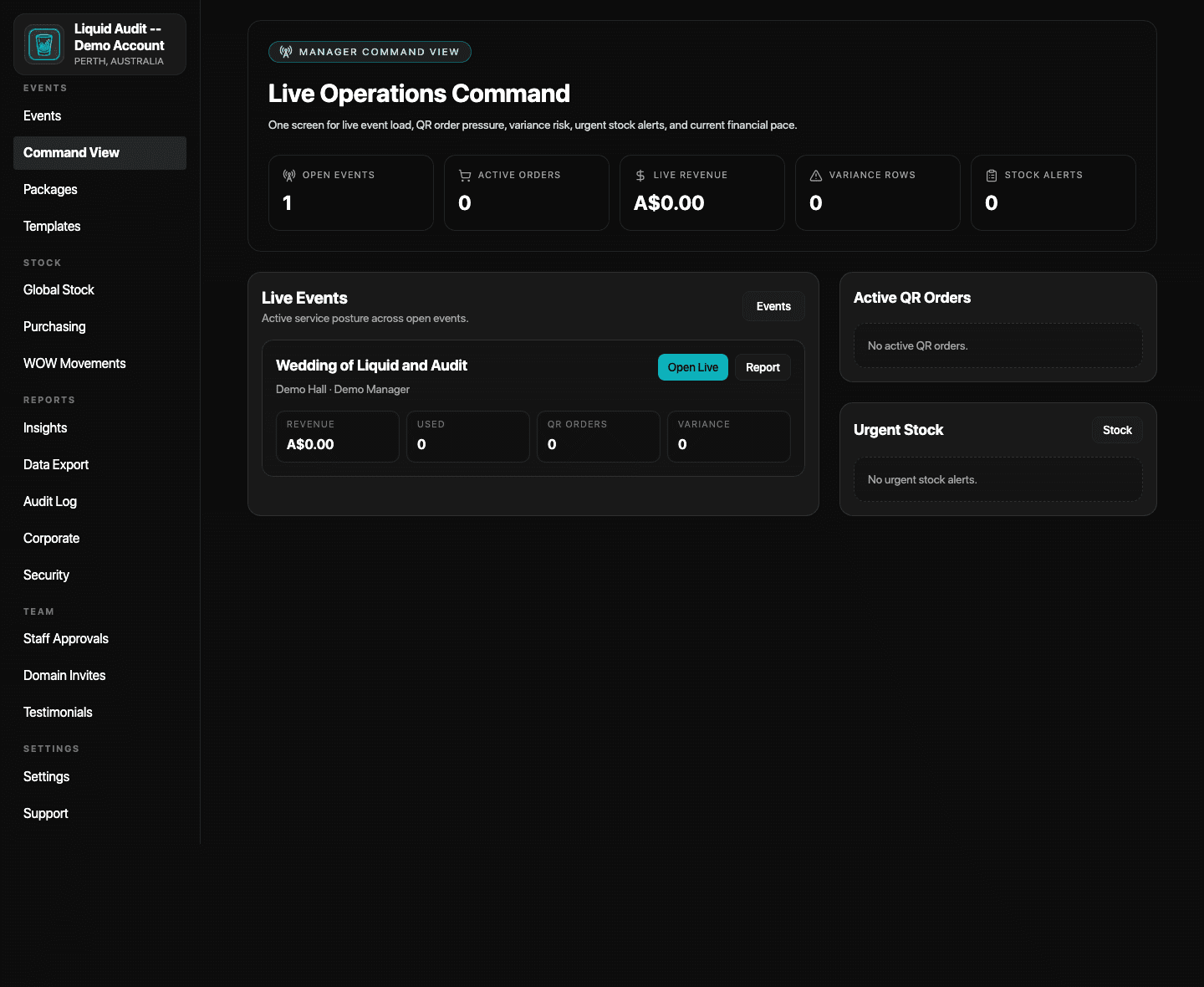Navigate to Purchasing
The image size is (1204, 987).
pos(99,327)
